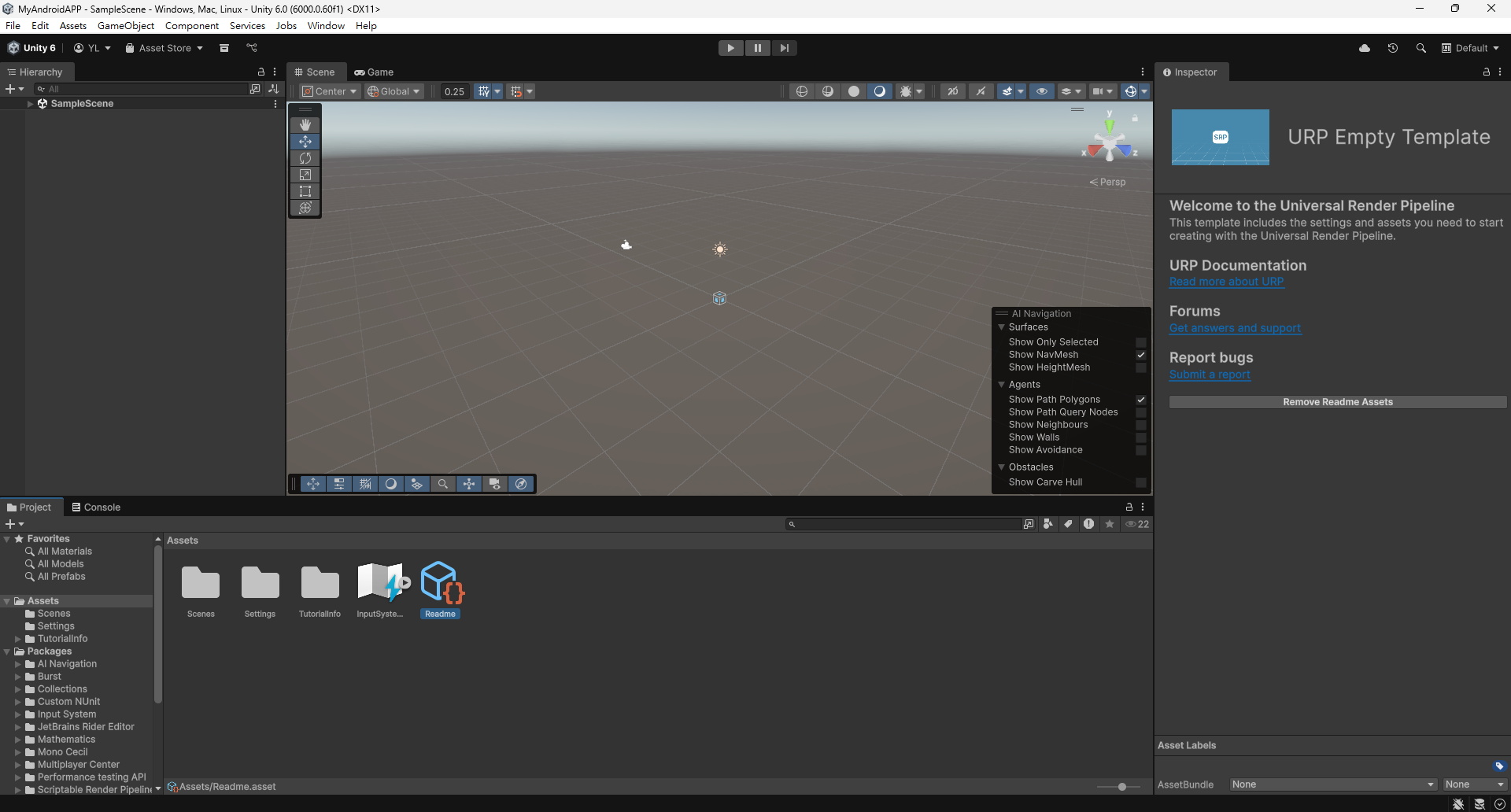Expand the Input System package folder
Image resolution: width=1511 pixels, height=812 pixels.
[x=19, y=714]
